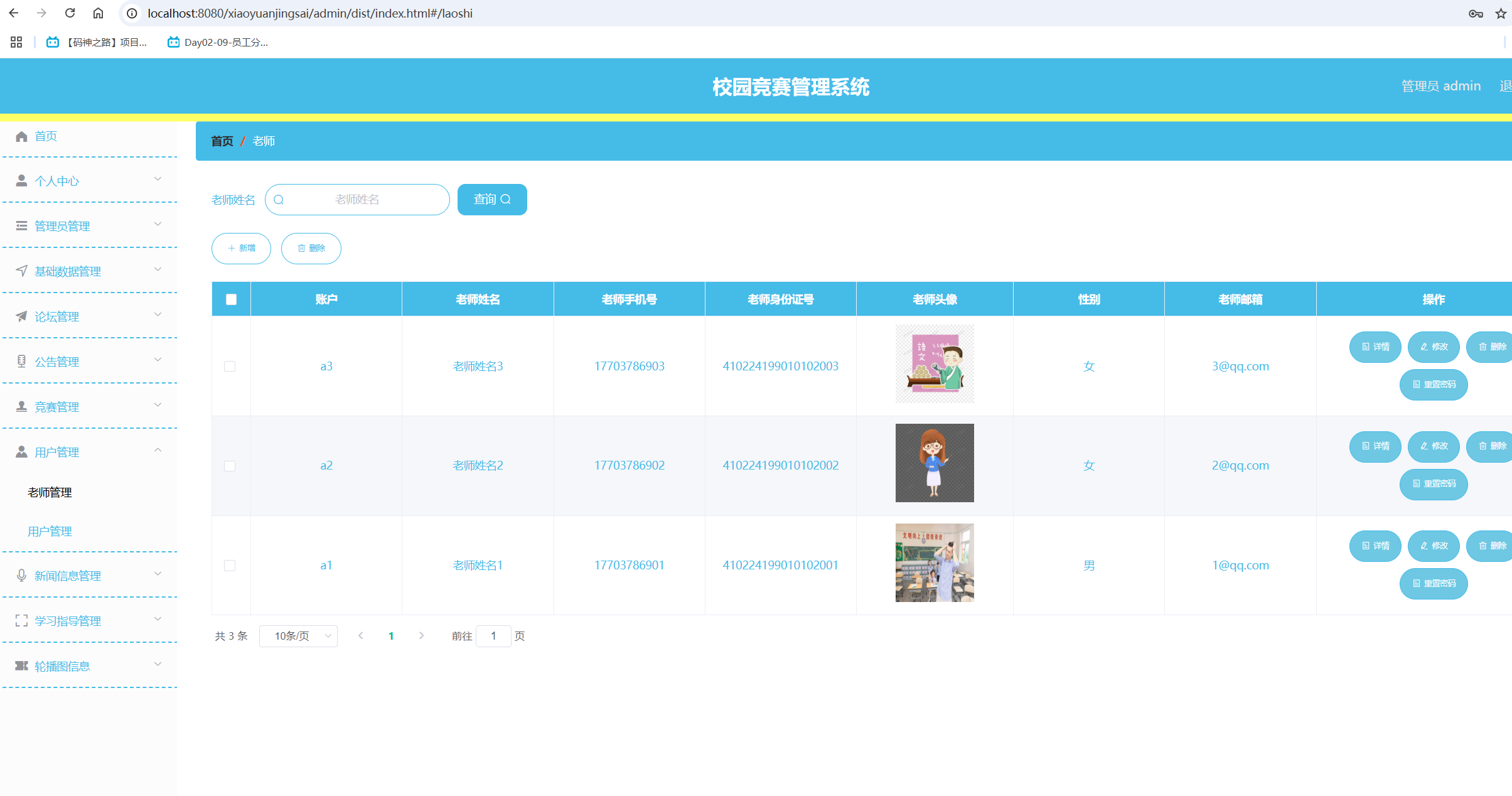Click the 新增 add button

[x=241, y=249]
